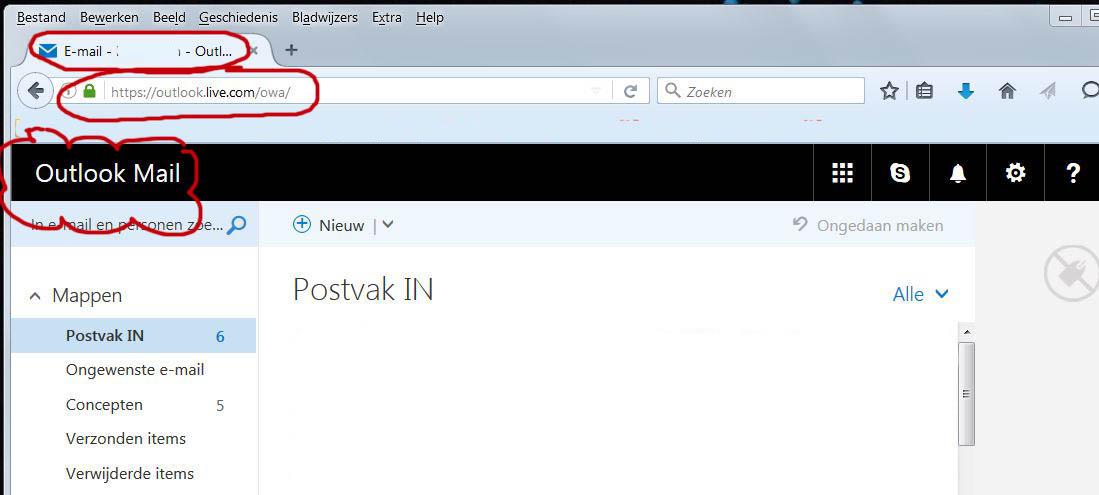Open the URL bar history dropdown arrow

point(596,91)
